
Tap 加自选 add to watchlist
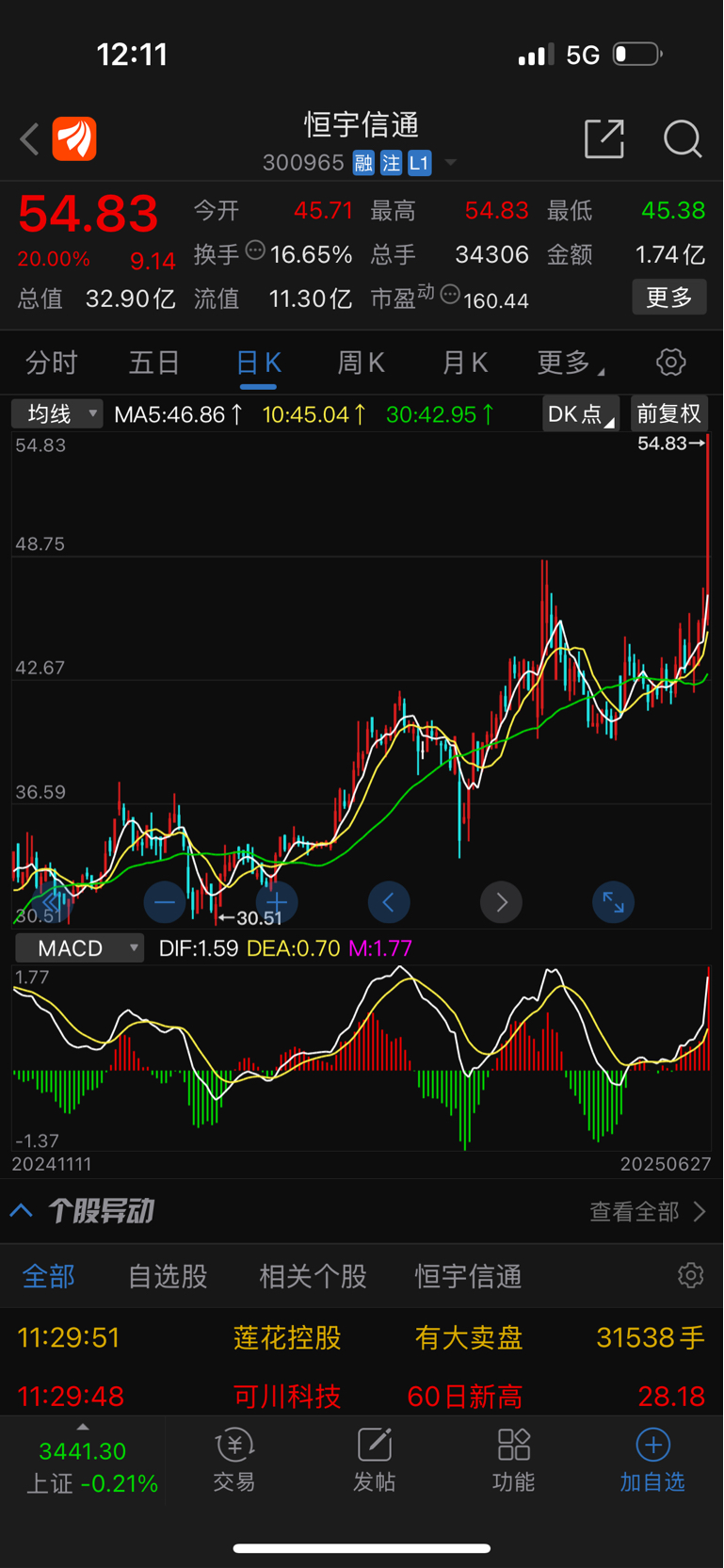pos(652,1461)
